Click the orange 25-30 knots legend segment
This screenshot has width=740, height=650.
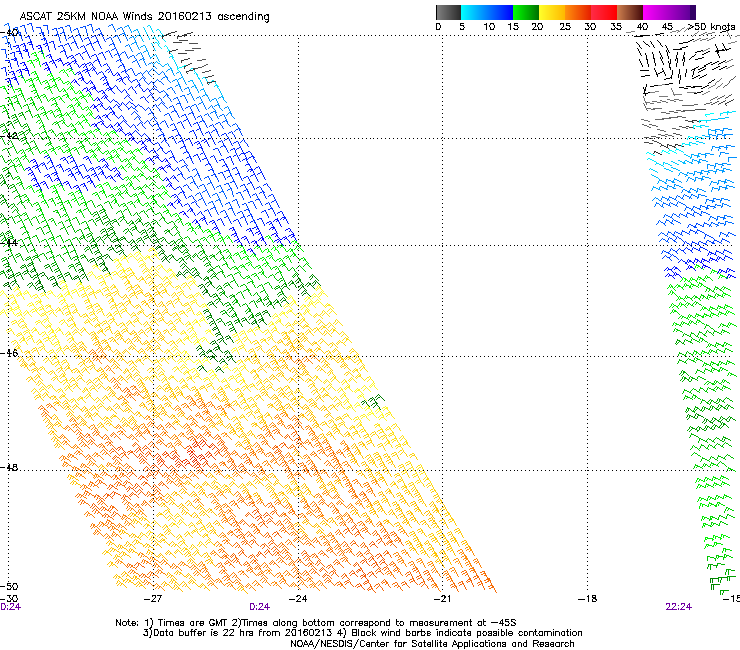(578, 12)
